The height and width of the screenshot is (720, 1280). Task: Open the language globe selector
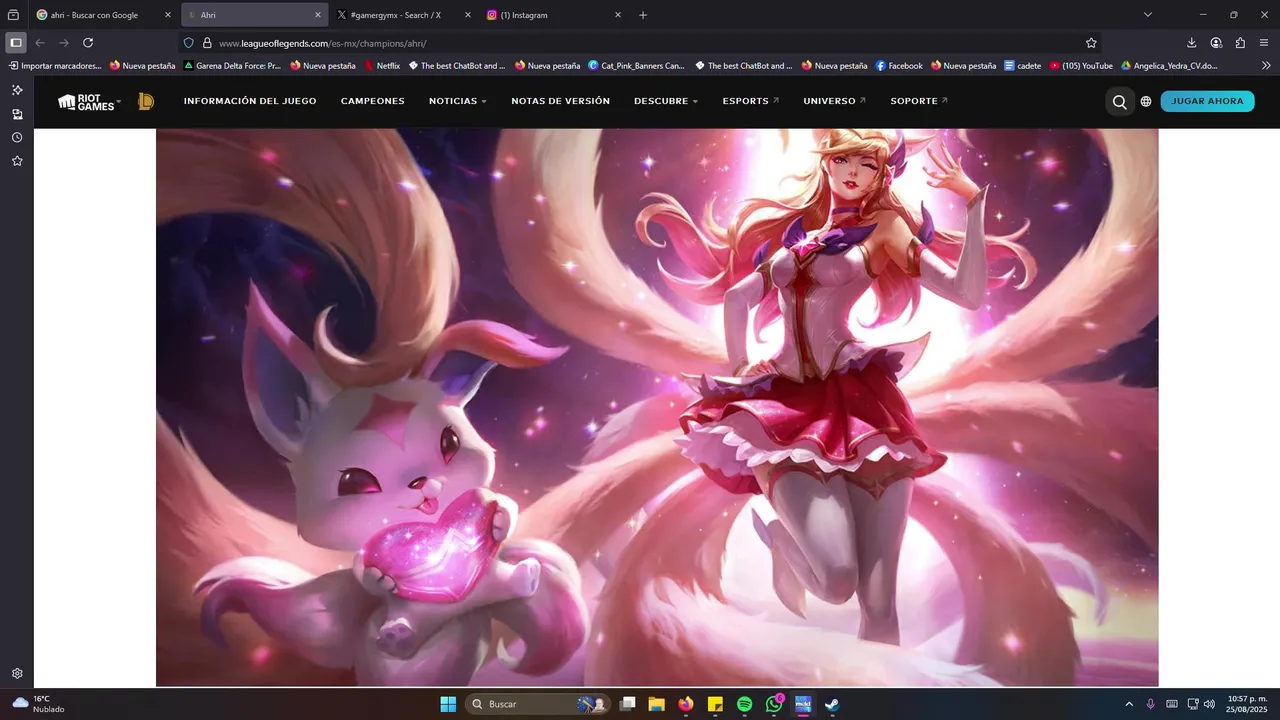(1146, 101)
